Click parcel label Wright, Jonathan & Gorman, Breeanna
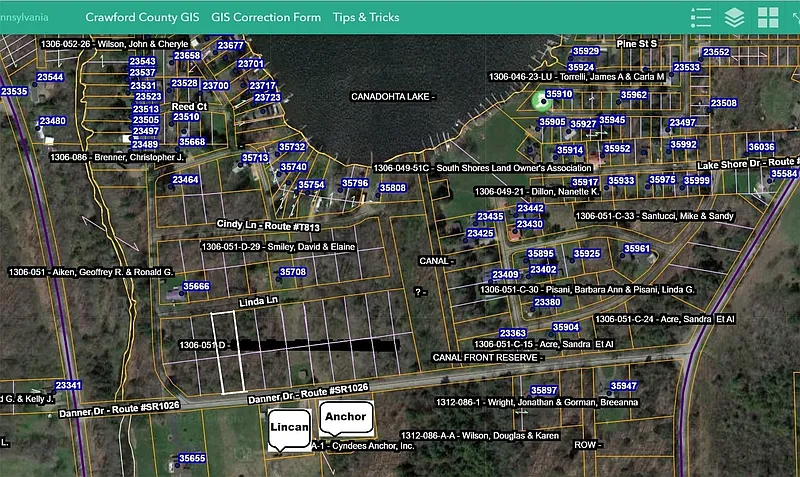800x477 pixels. point(535,402)
